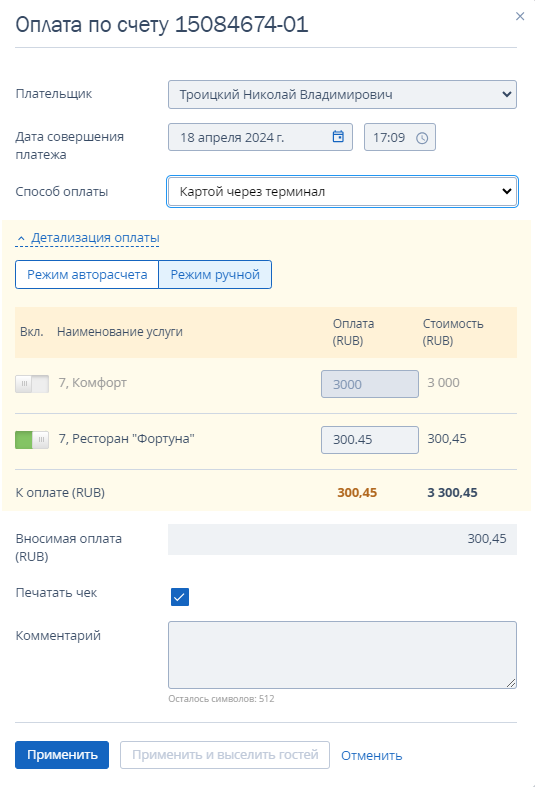
Task: Open the calendar icon in payment date
Action: tap(338, 136)
